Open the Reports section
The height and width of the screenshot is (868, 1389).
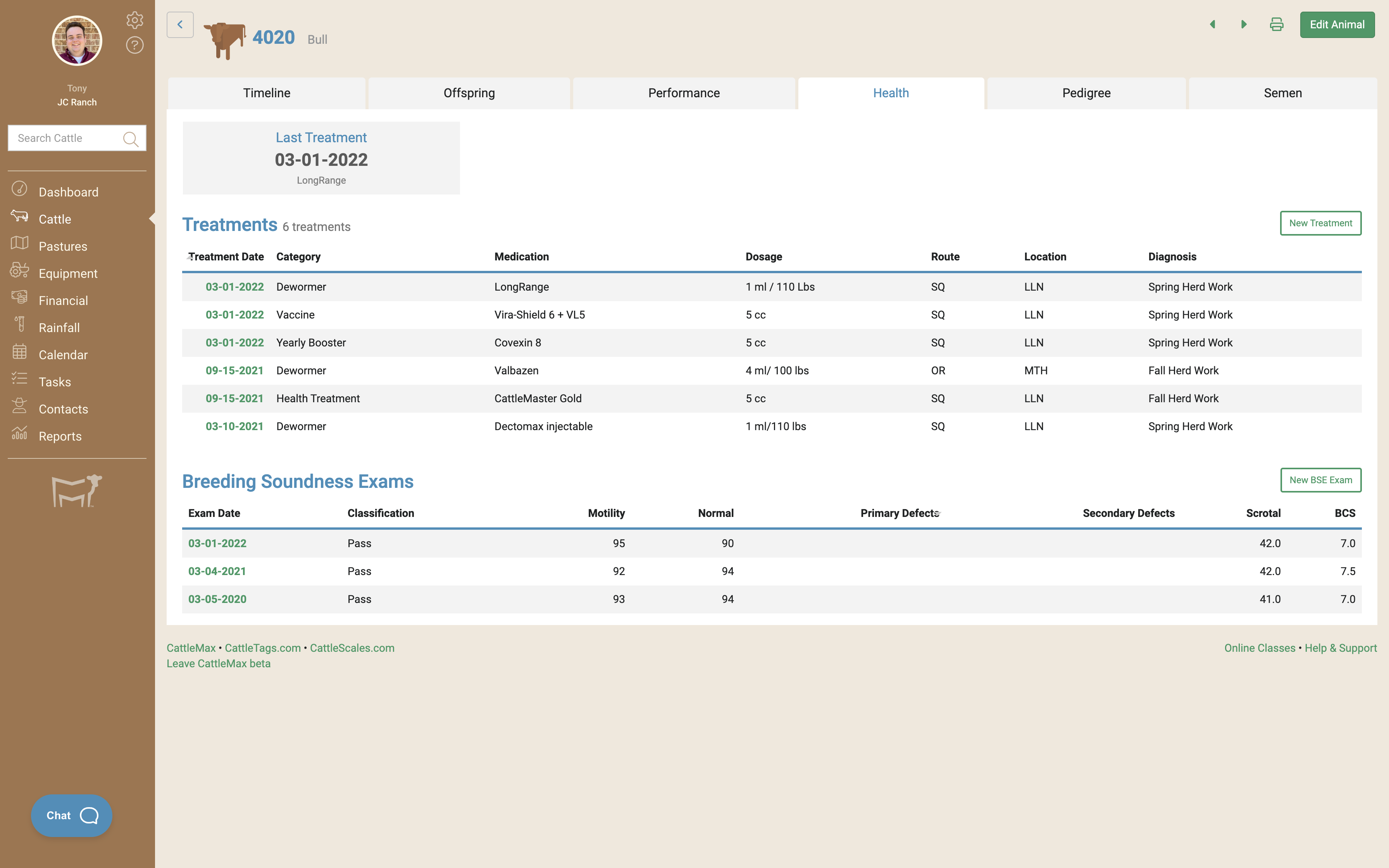pyautogui.click(x=58, y=435)
